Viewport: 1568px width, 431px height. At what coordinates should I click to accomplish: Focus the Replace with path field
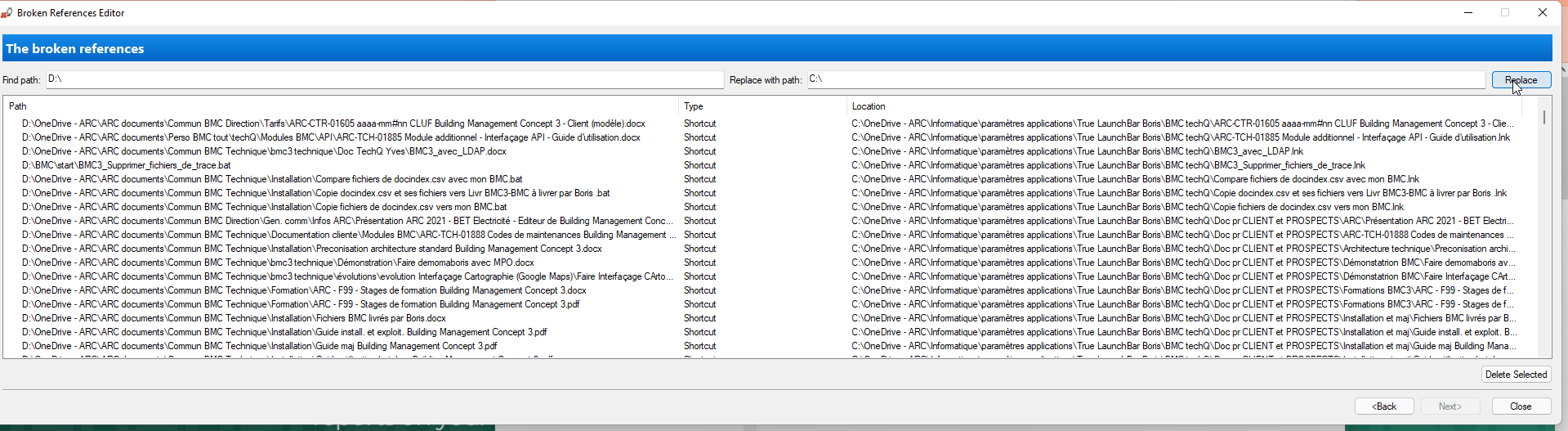point(1146,79)
